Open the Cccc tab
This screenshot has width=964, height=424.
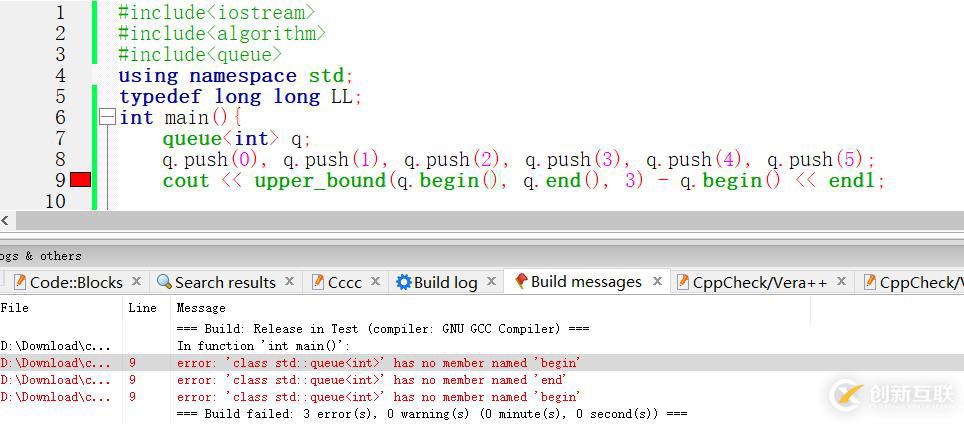point(345,282)
